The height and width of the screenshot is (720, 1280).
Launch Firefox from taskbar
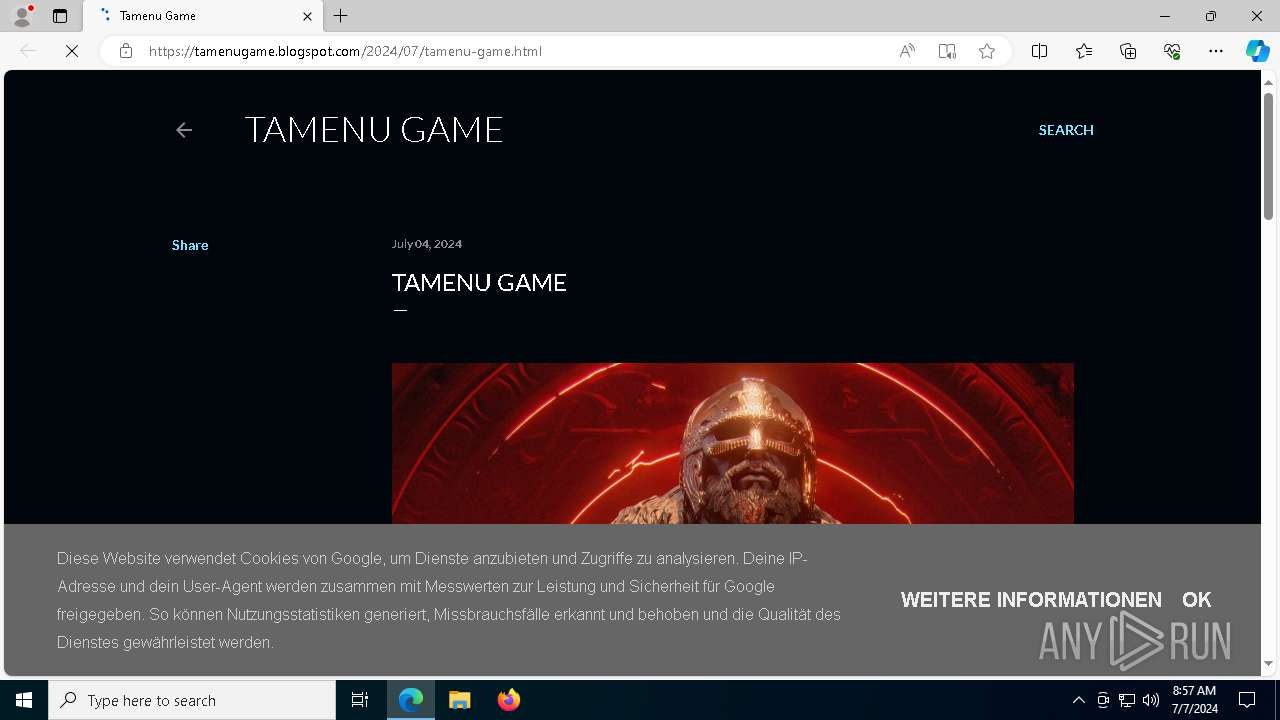point(509,700)
